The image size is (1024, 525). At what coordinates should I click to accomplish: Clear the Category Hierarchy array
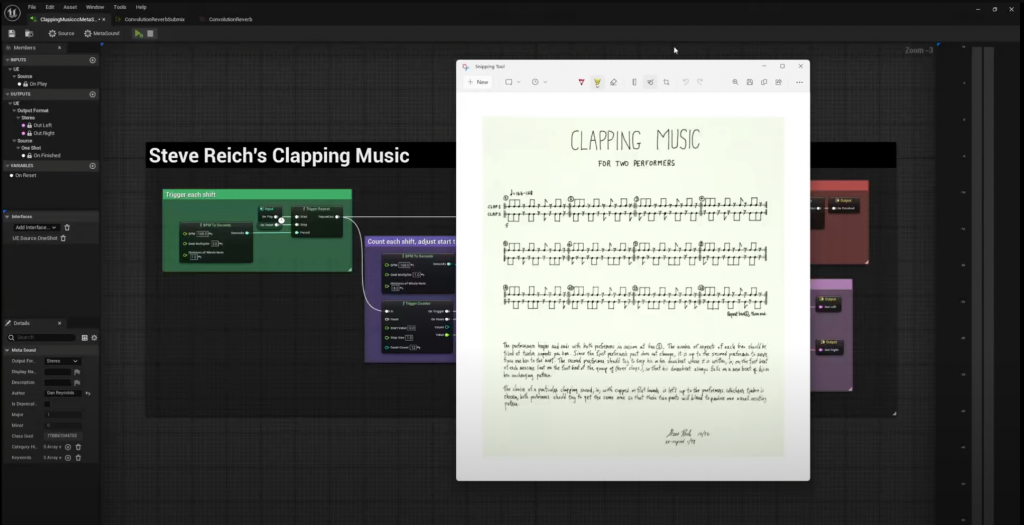pos(78,447)
